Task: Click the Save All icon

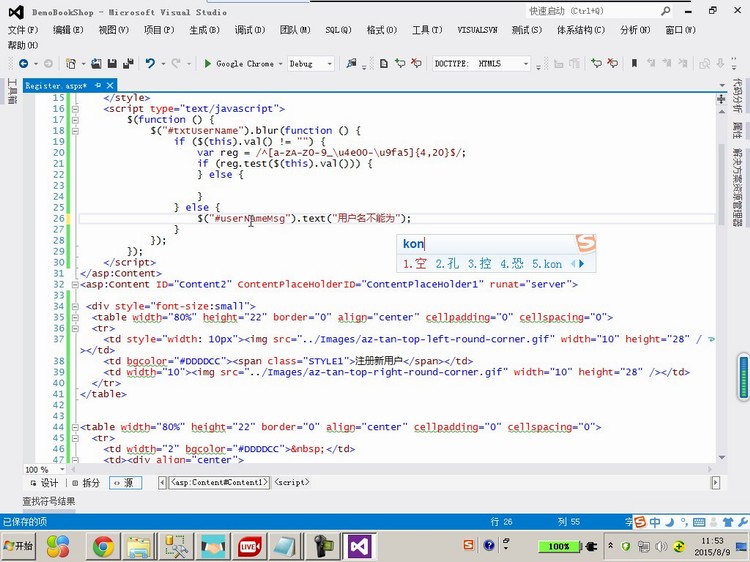Action: coord(128,63)
